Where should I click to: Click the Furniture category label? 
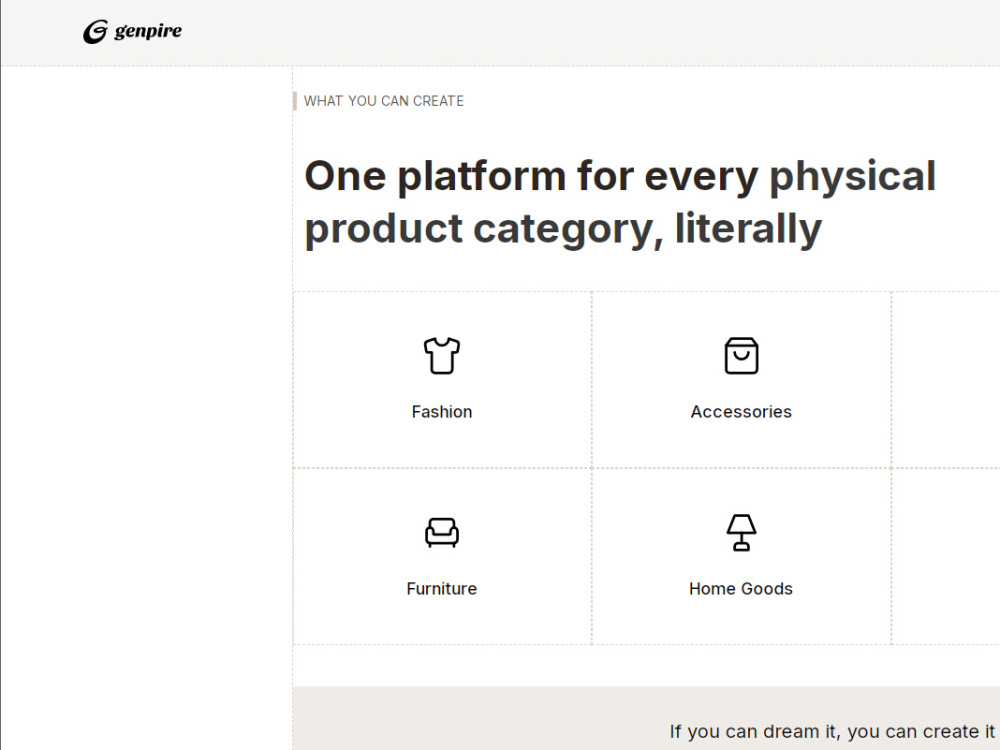pyautogui.click(x=442, y=589)
